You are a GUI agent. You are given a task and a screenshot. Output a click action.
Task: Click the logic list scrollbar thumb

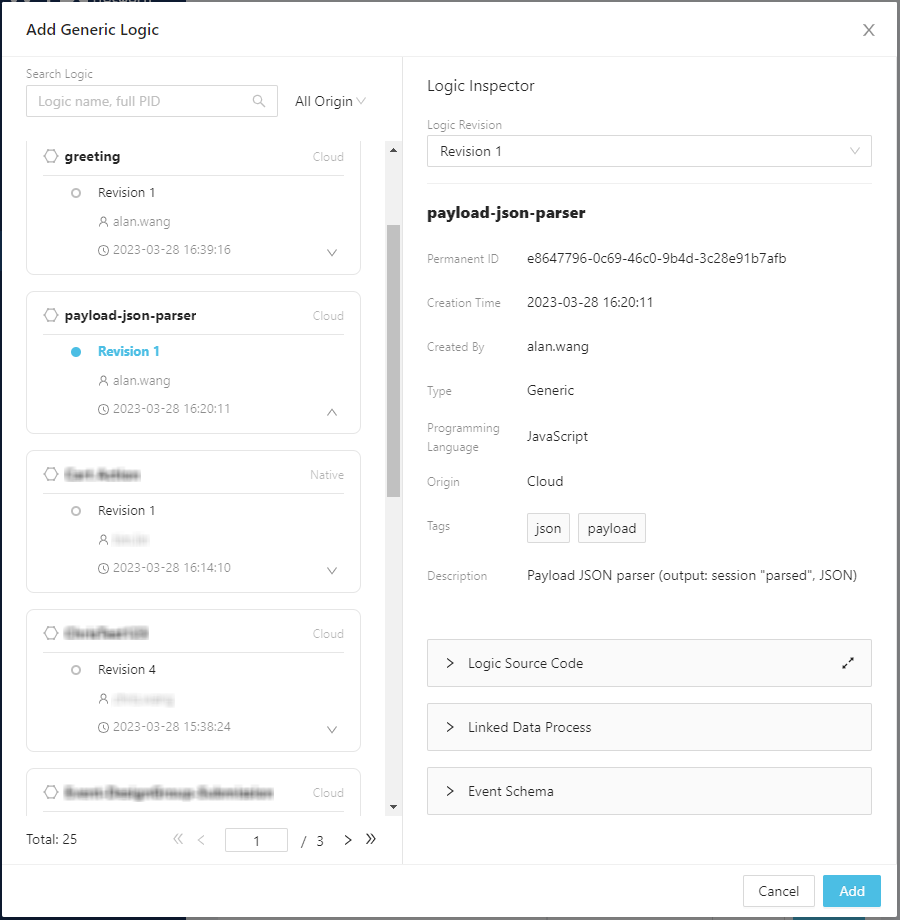(x=393, y=360)
